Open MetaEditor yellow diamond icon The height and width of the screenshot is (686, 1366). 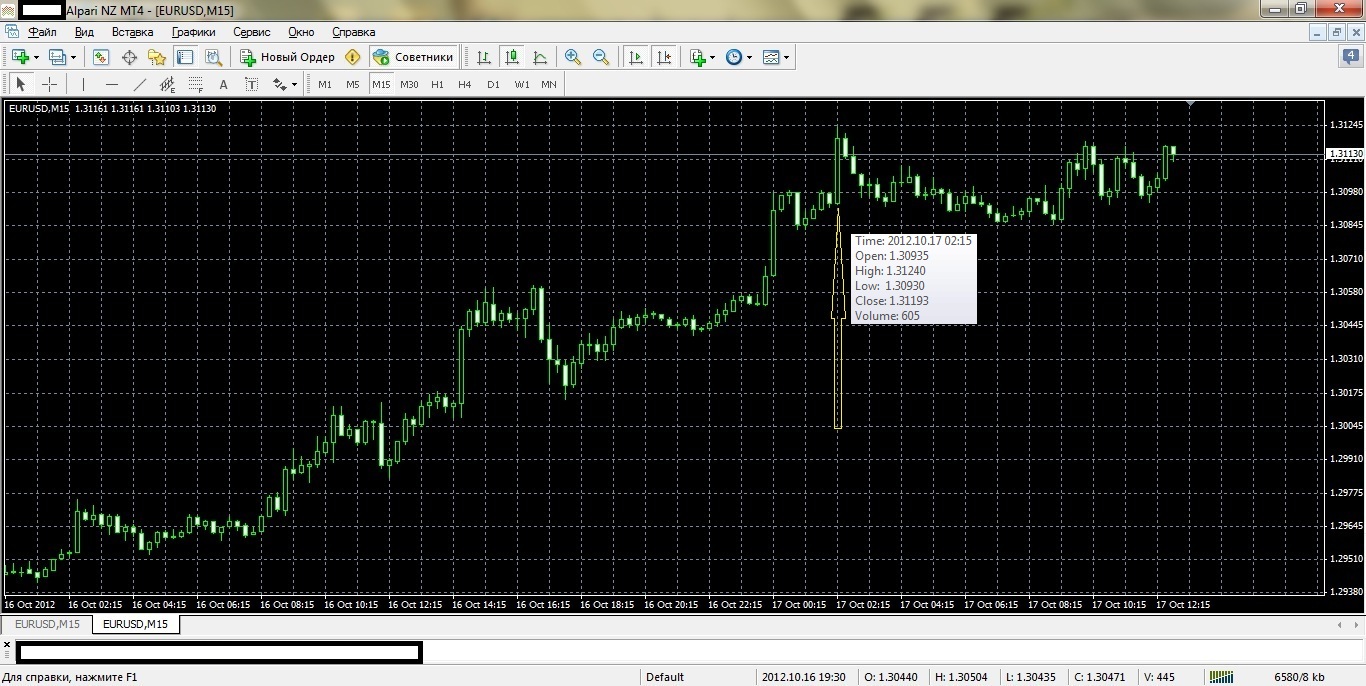pos(352,57)
